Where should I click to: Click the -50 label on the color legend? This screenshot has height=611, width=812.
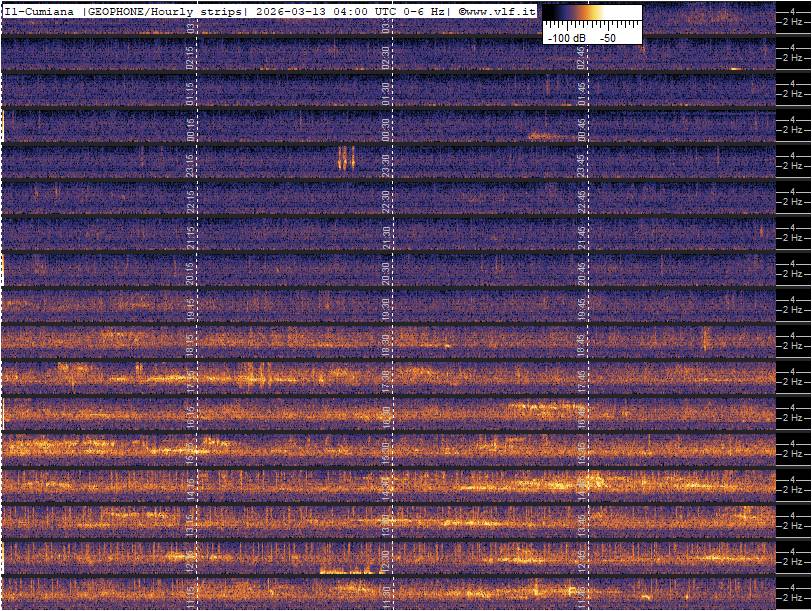pos(606,37)
